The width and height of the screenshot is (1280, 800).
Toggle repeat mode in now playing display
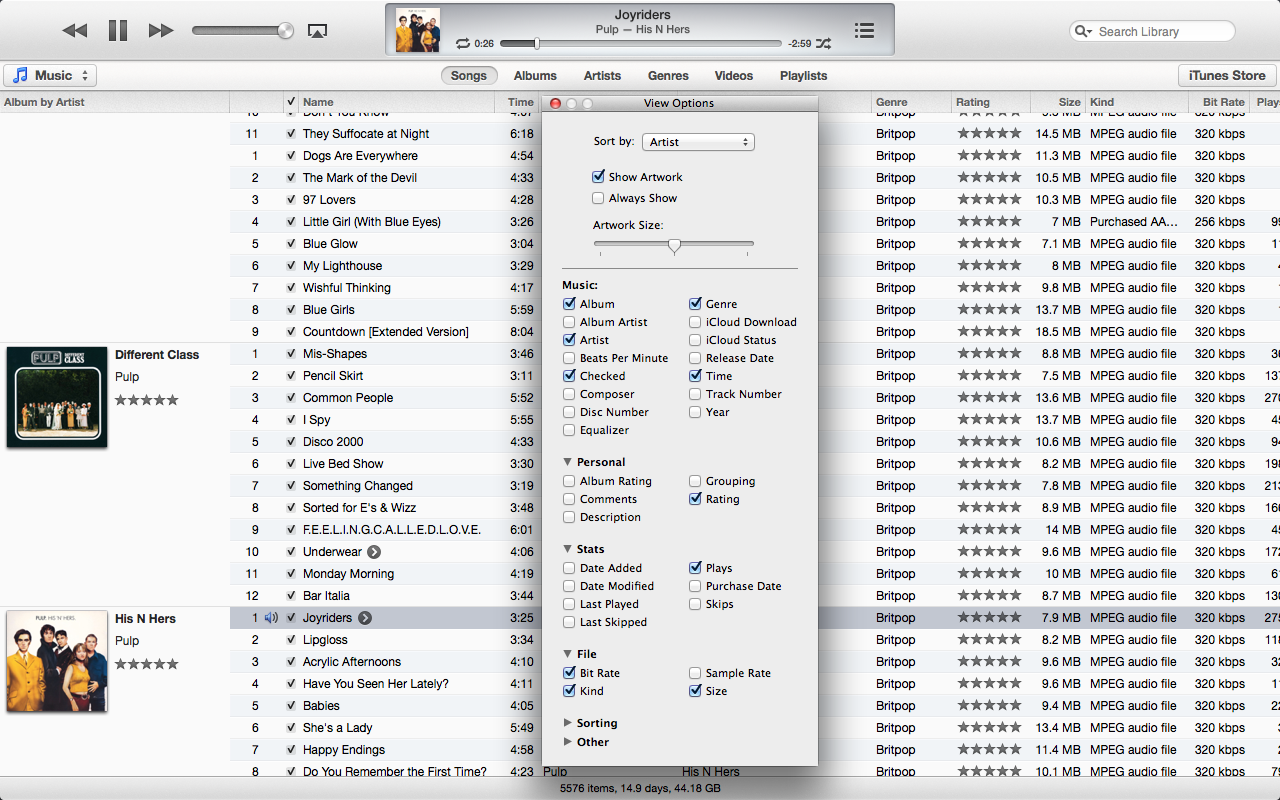[x=462, y=43]
